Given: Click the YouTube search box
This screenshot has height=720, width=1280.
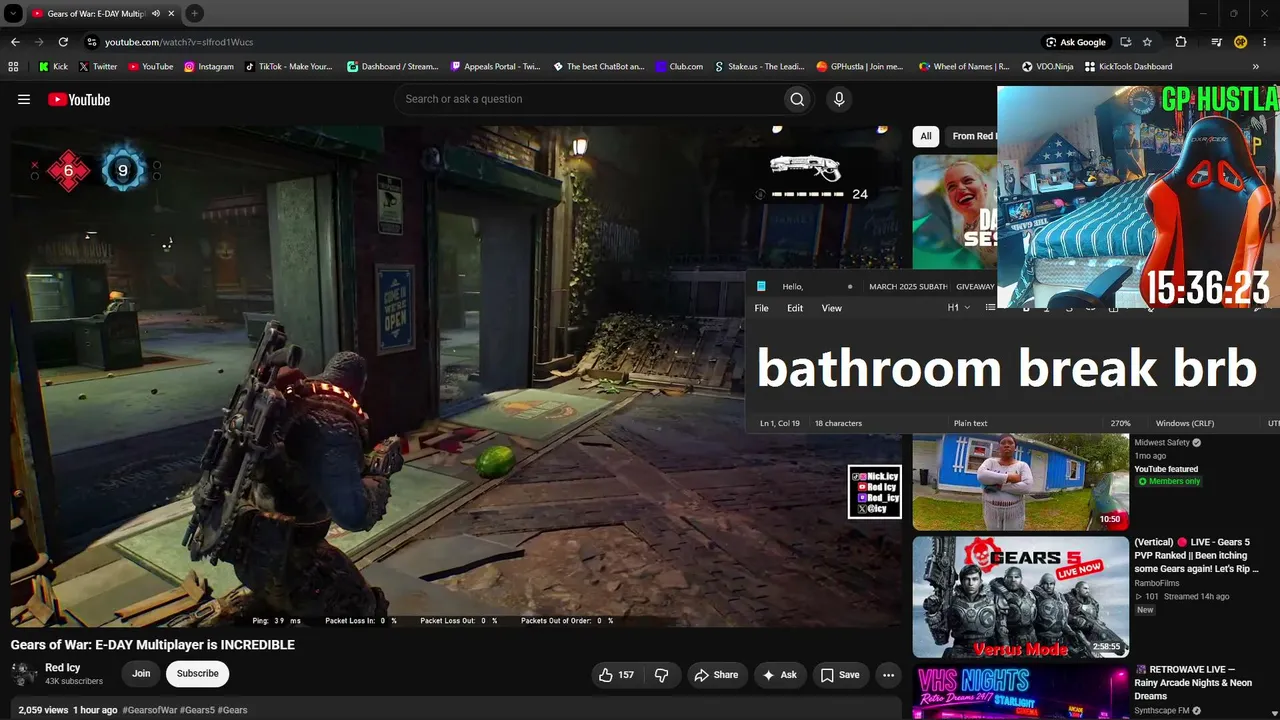Looking at the screenshot, I should coord(589,99).
